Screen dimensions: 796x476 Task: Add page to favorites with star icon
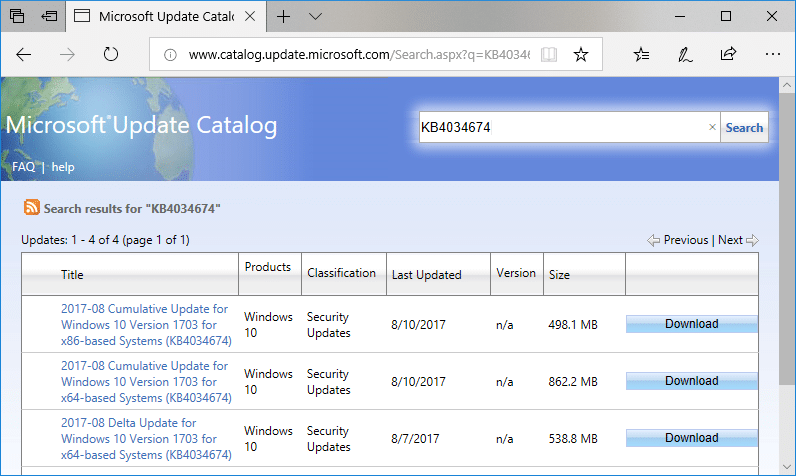580,54
